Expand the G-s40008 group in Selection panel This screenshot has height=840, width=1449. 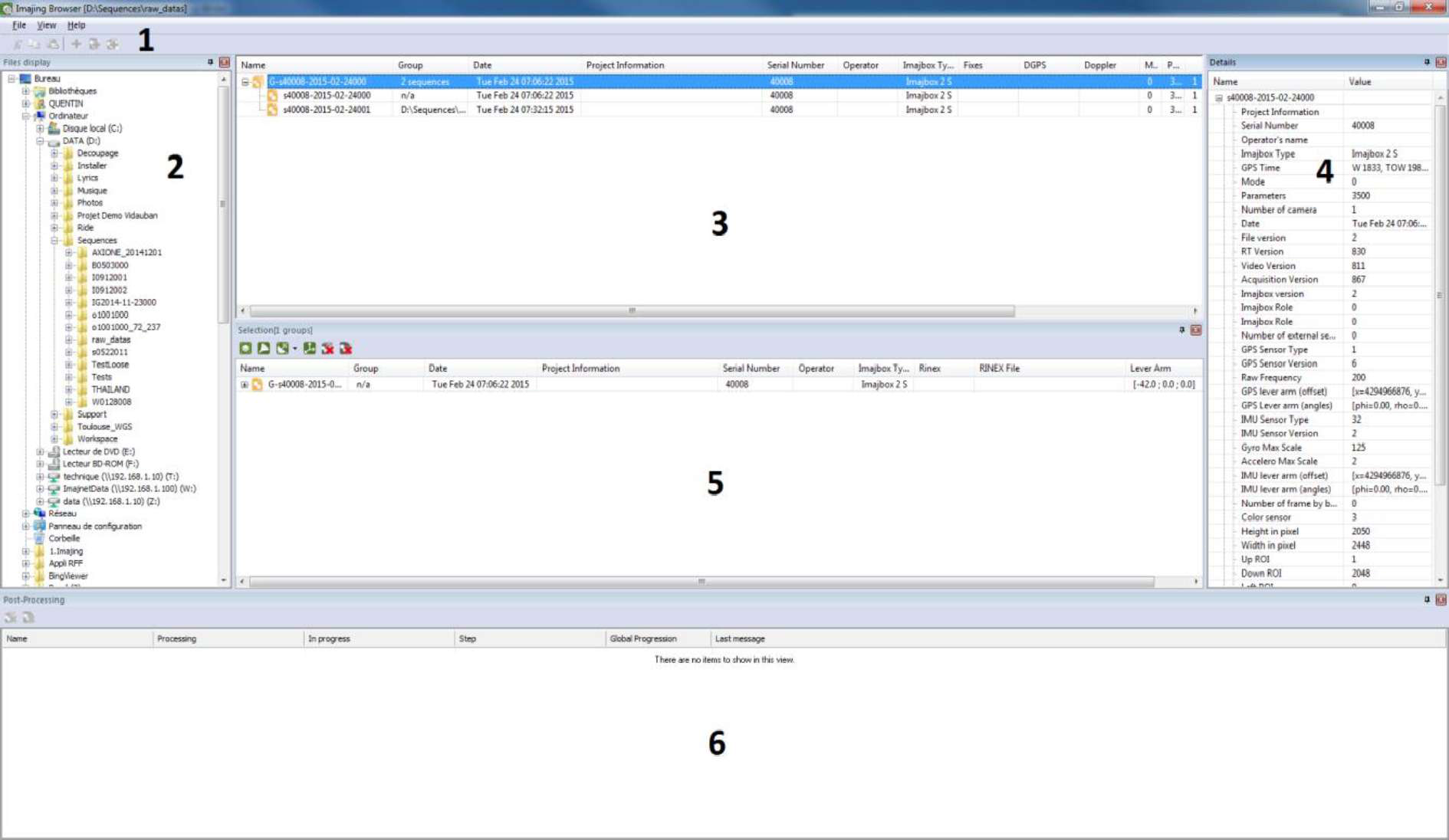[x=245, y=385]
